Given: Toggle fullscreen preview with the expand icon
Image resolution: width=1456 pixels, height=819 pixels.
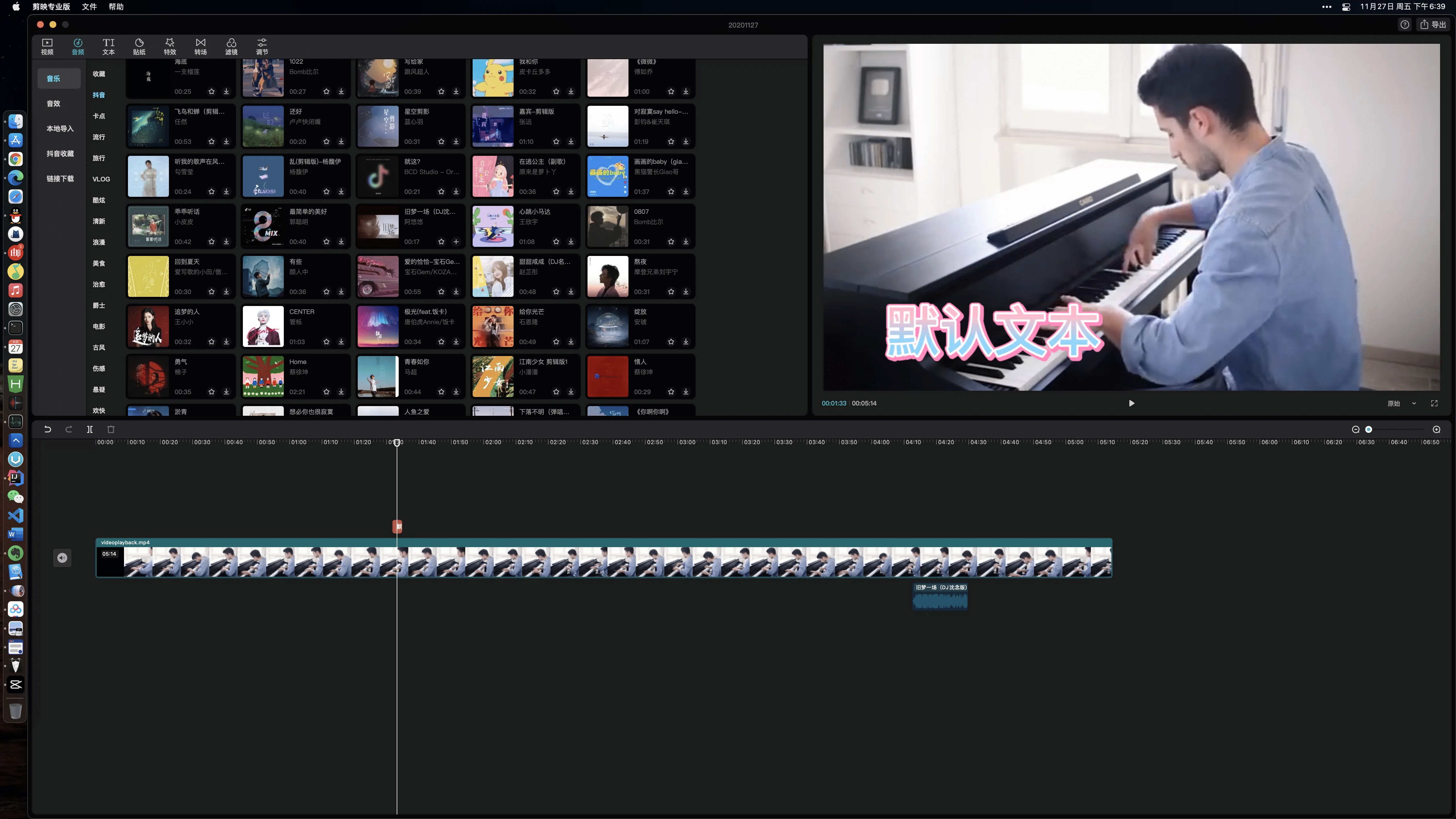Looking at the screenshot, I should (1434, 404).
